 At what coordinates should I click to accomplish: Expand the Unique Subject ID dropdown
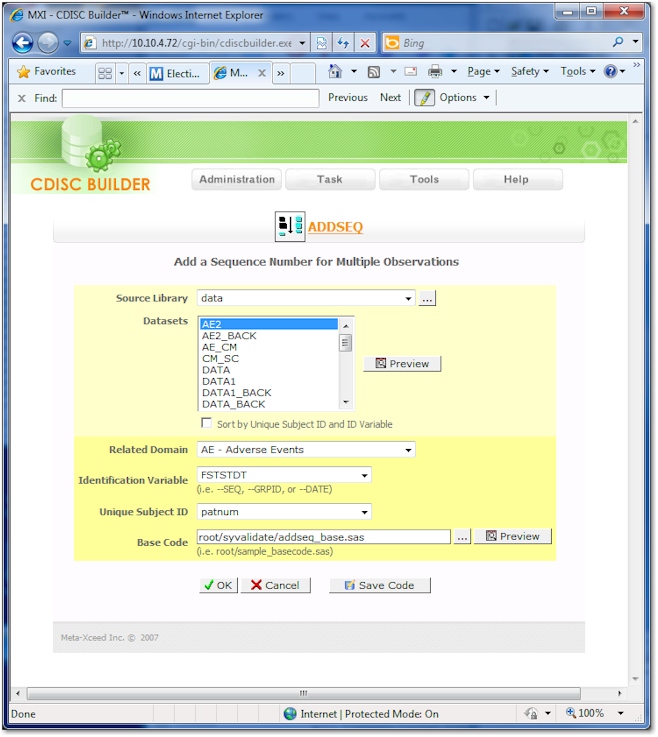click(x=364, y=512)
